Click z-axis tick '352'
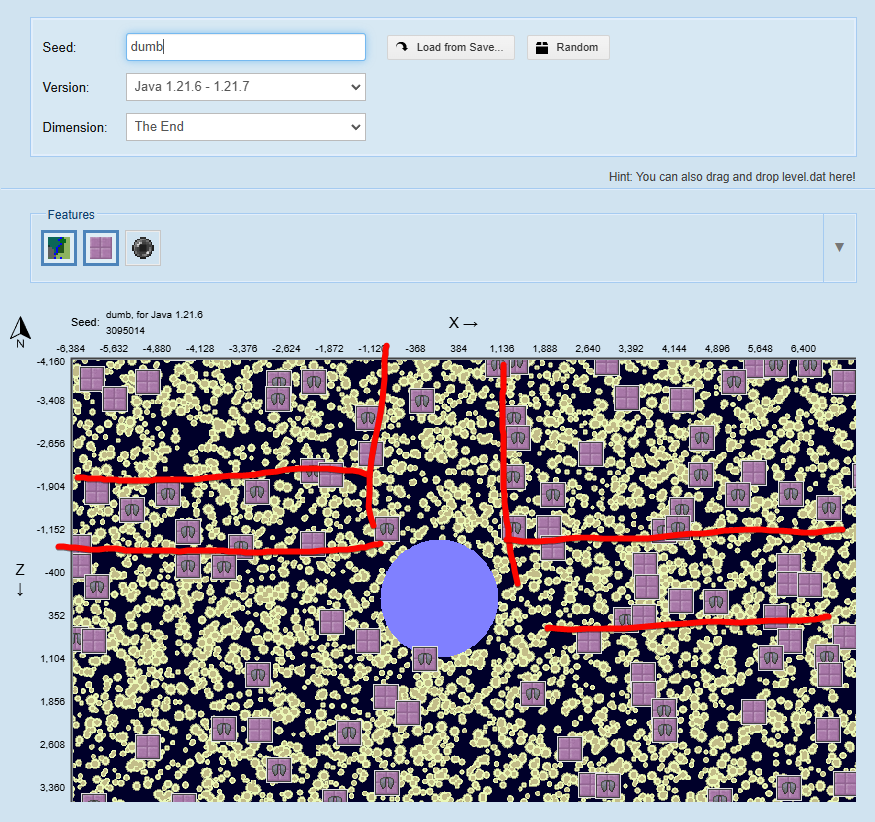Viewport: 875px width, 822px height. pyautogui.click(x=56, y=616)
